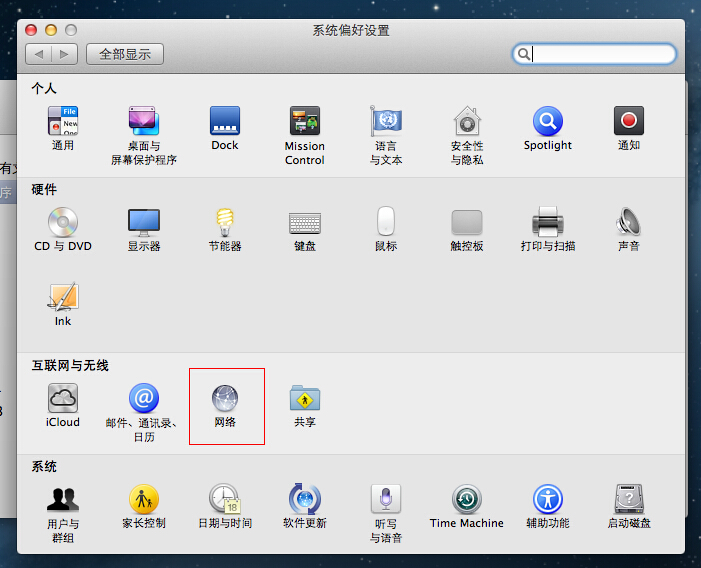This screenshot has width=701, height=568.
Task: Focus the preferences search field
Action: [594, 54]
